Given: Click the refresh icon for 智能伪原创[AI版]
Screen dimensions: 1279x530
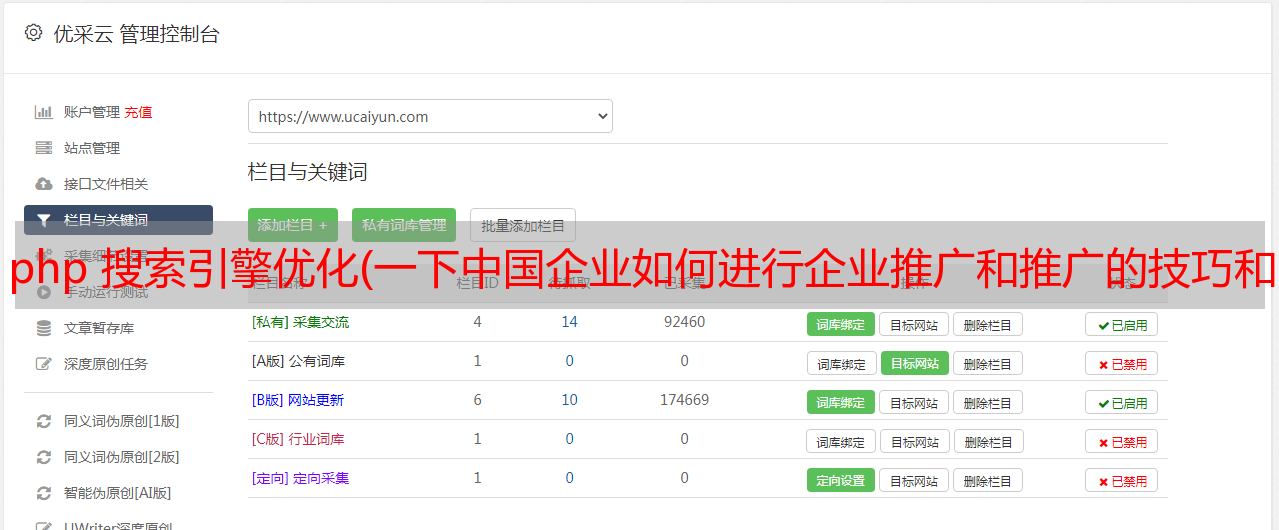Looking at the screenshot, I should [44, 493].
